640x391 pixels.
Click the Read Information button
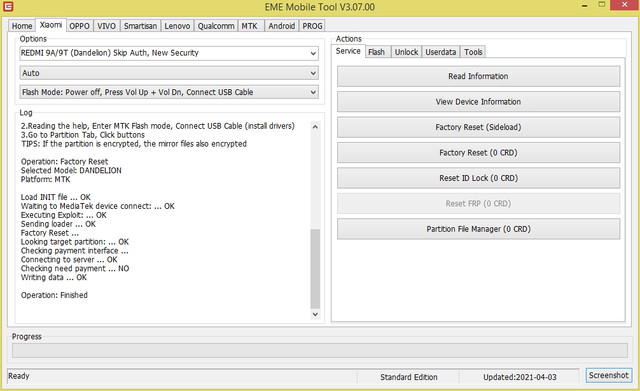[x=478, y=76]
